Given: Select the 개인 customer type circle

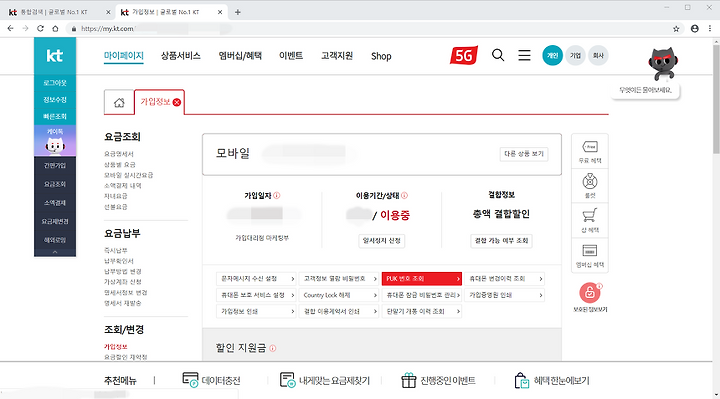Looking at the screenshot, I should click(552, 56).
